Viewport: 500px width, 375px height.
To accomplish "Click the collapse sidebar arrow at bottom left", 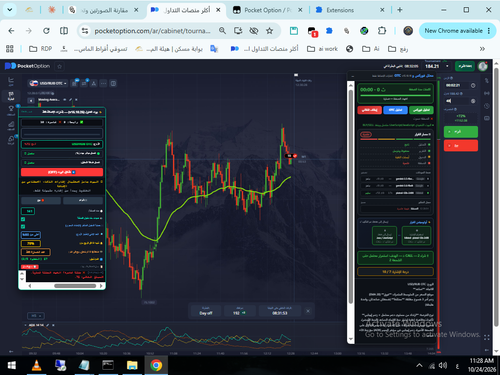I will coord(11,351).
